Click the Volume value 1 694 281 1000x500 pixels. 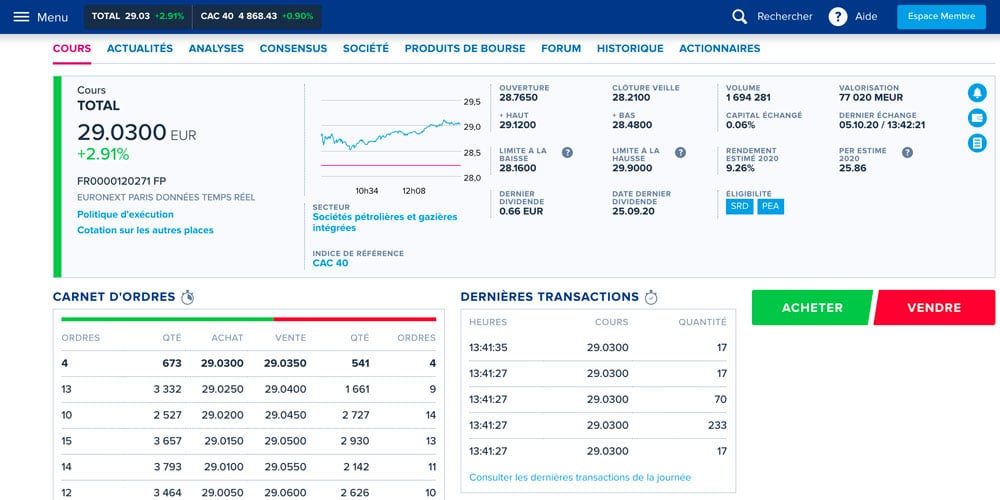748,98
